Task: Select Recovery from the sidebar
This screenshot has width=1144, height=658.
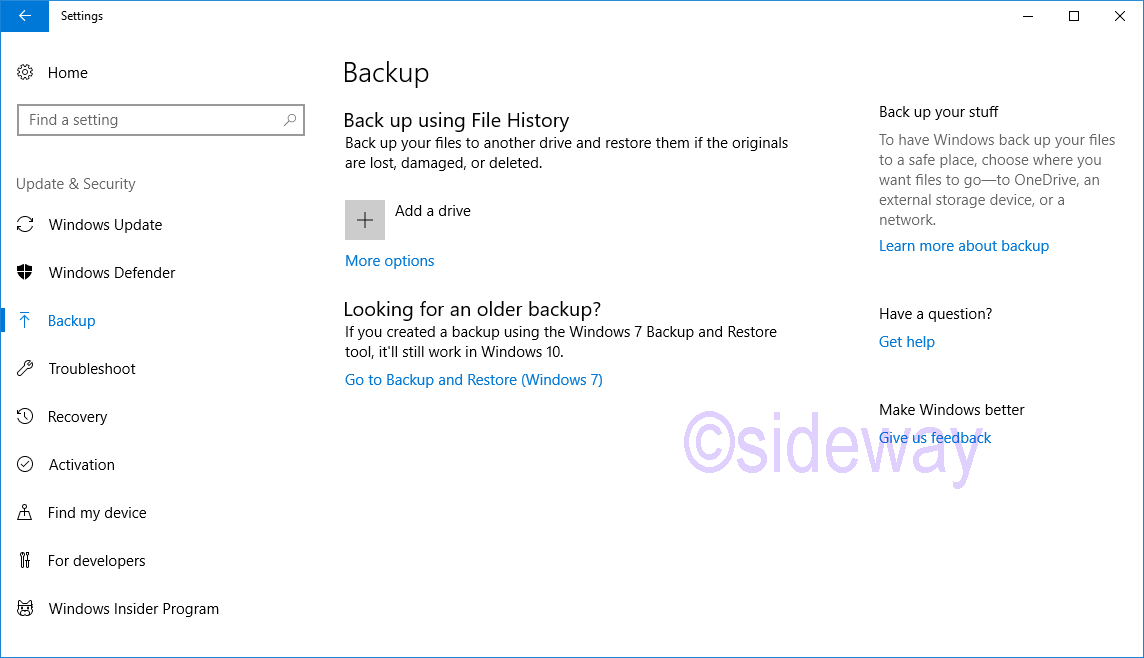Action: [77, 417]
